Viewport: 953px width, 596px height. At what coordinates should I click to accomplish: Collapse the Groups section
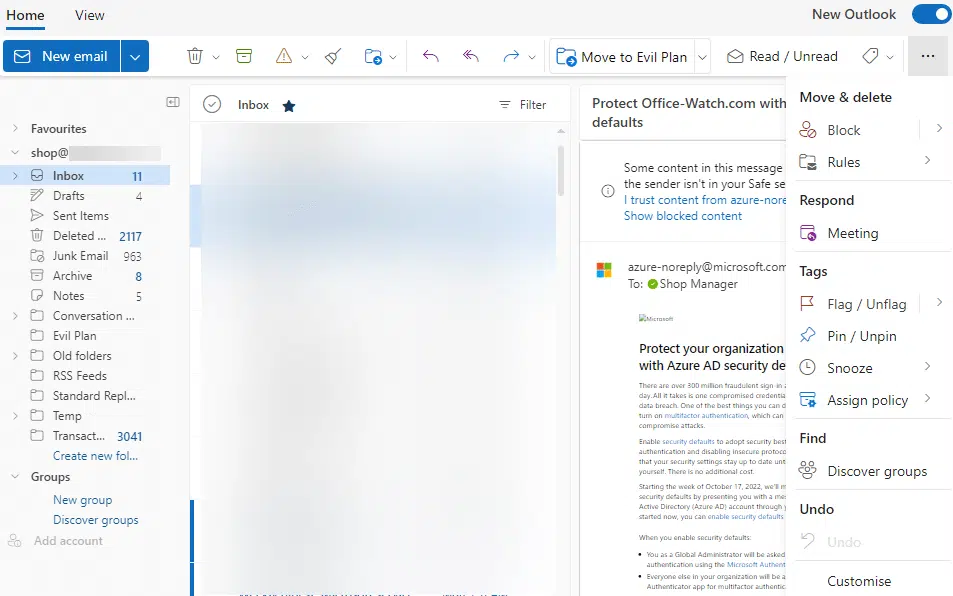(15, 477)
